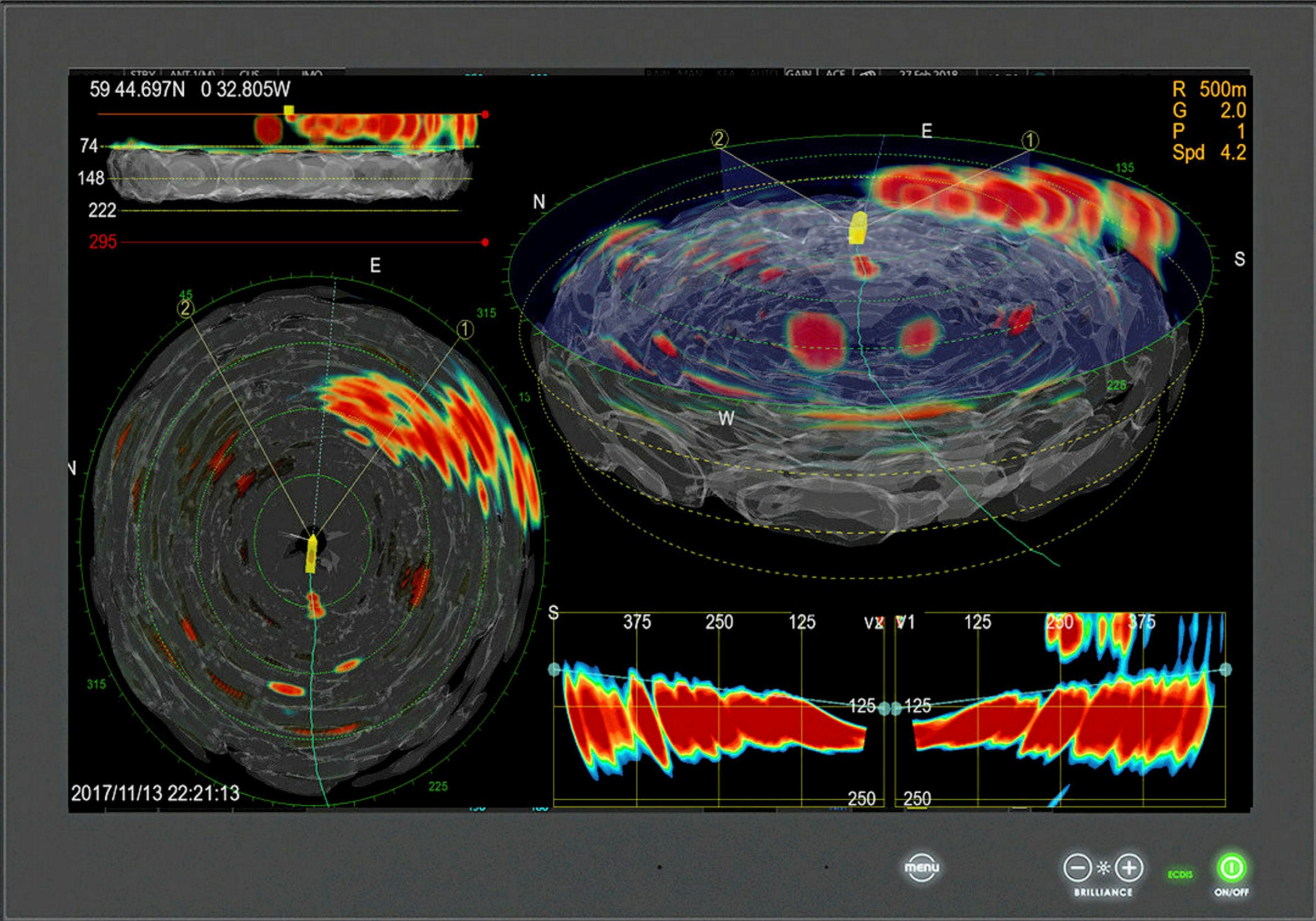Screen dimensions: 1316x921
Task: Toggle the green ON/OFF power button
Action: point(1231,868)
